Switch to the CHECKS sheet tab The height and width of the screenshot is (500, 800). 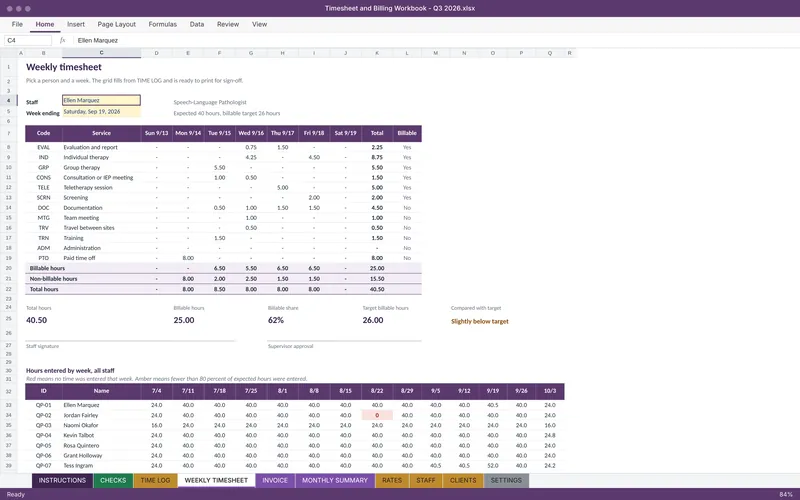pos(113,481)
